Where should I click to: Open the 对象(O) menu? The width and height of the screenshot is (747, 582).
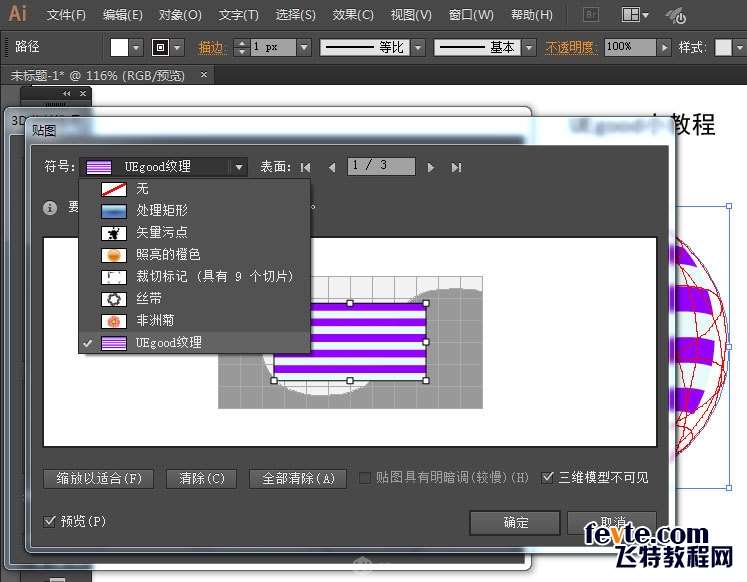pyautogui.click(x=180, y=15)
